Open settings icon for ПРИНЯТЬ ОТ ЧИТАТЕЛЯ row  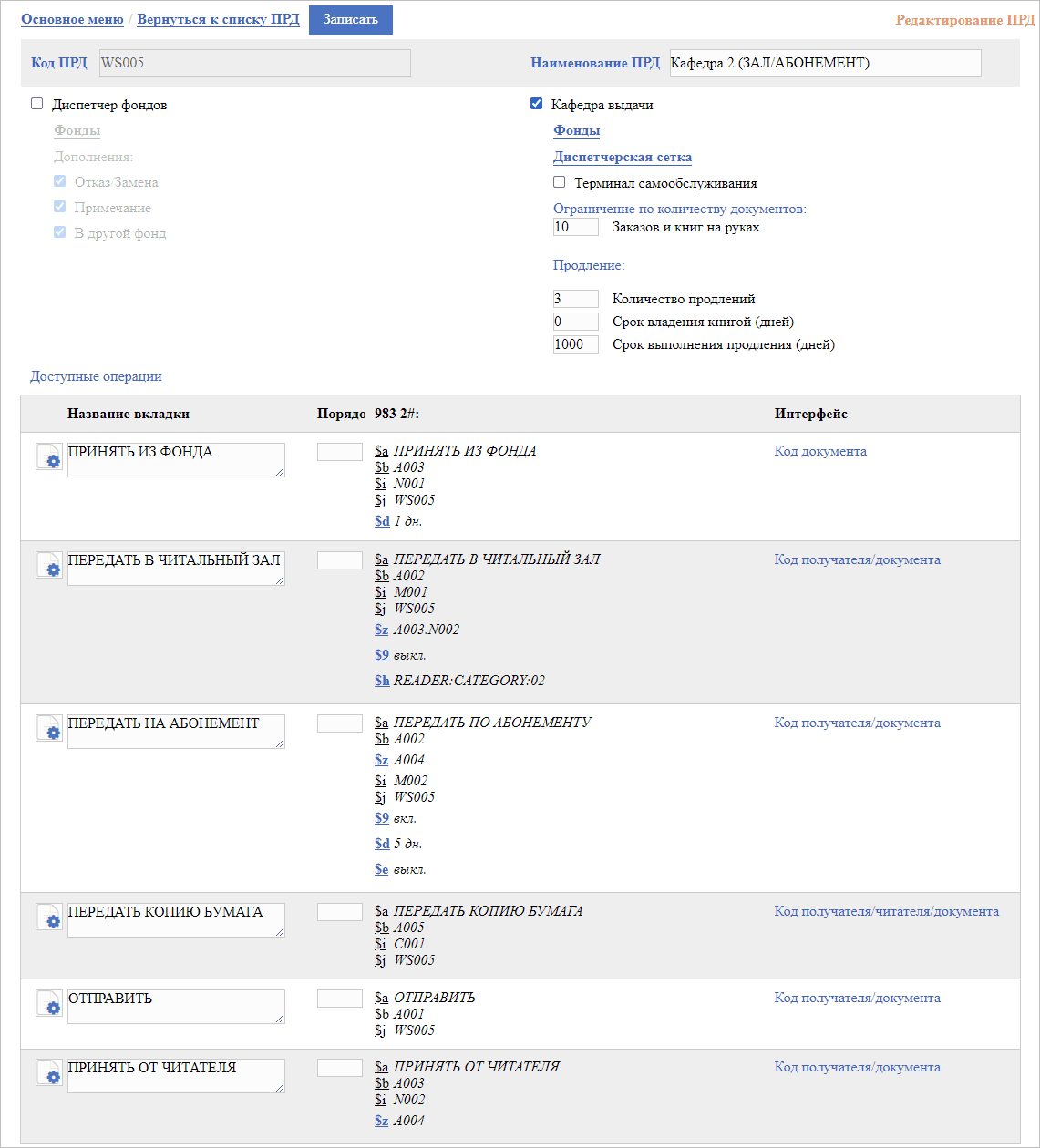coord(49,1072)
